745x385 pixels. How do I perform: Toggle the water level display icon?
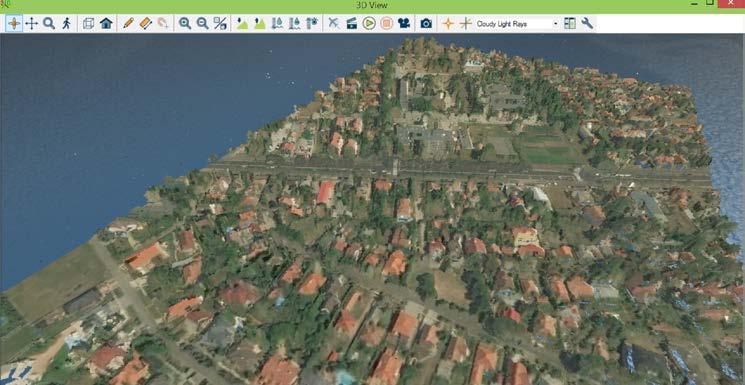277,23
